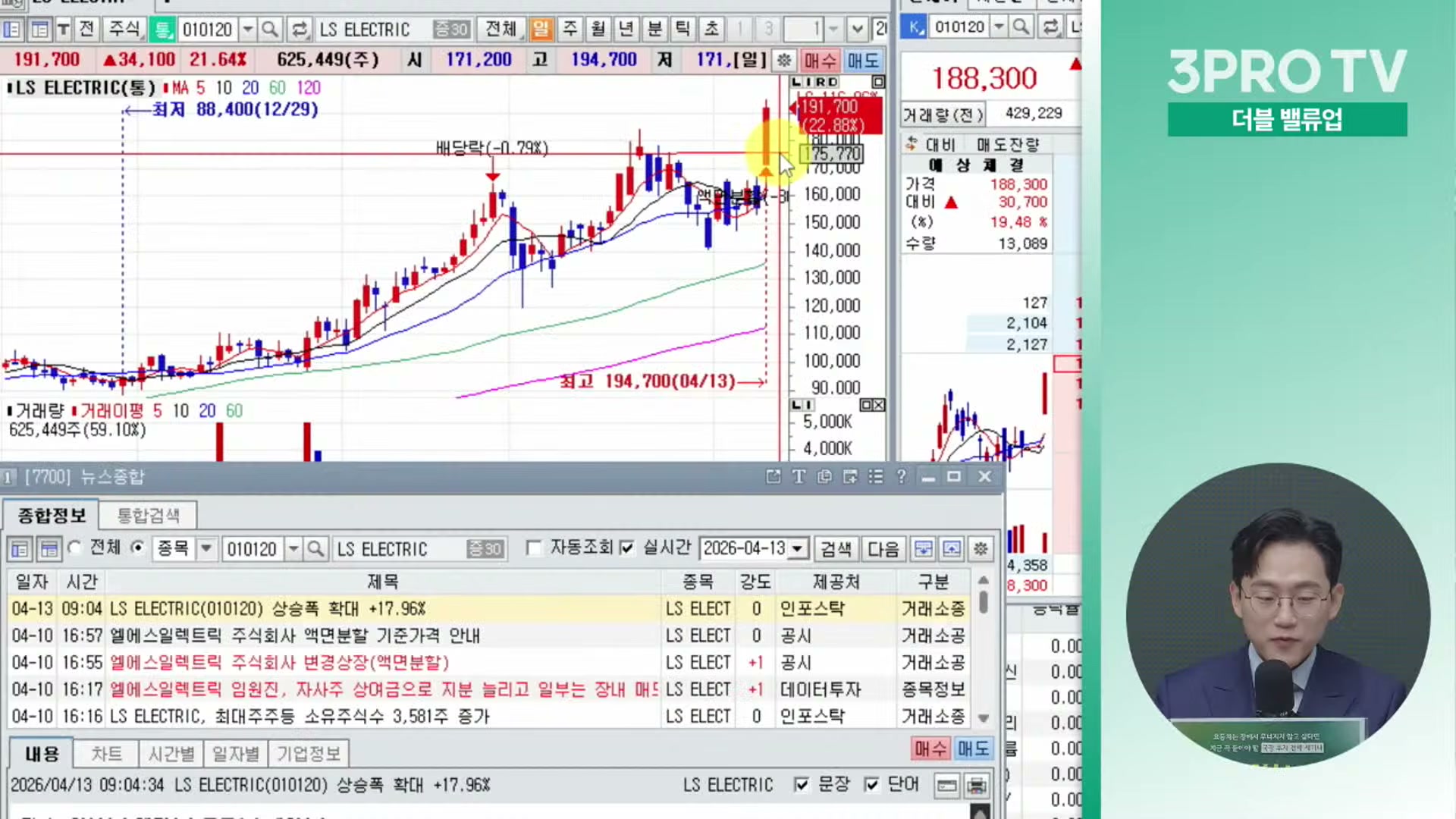This screenshot has width=1456, height=819.
Task: Switch to the 통합검색 tab
Action: 148,516
